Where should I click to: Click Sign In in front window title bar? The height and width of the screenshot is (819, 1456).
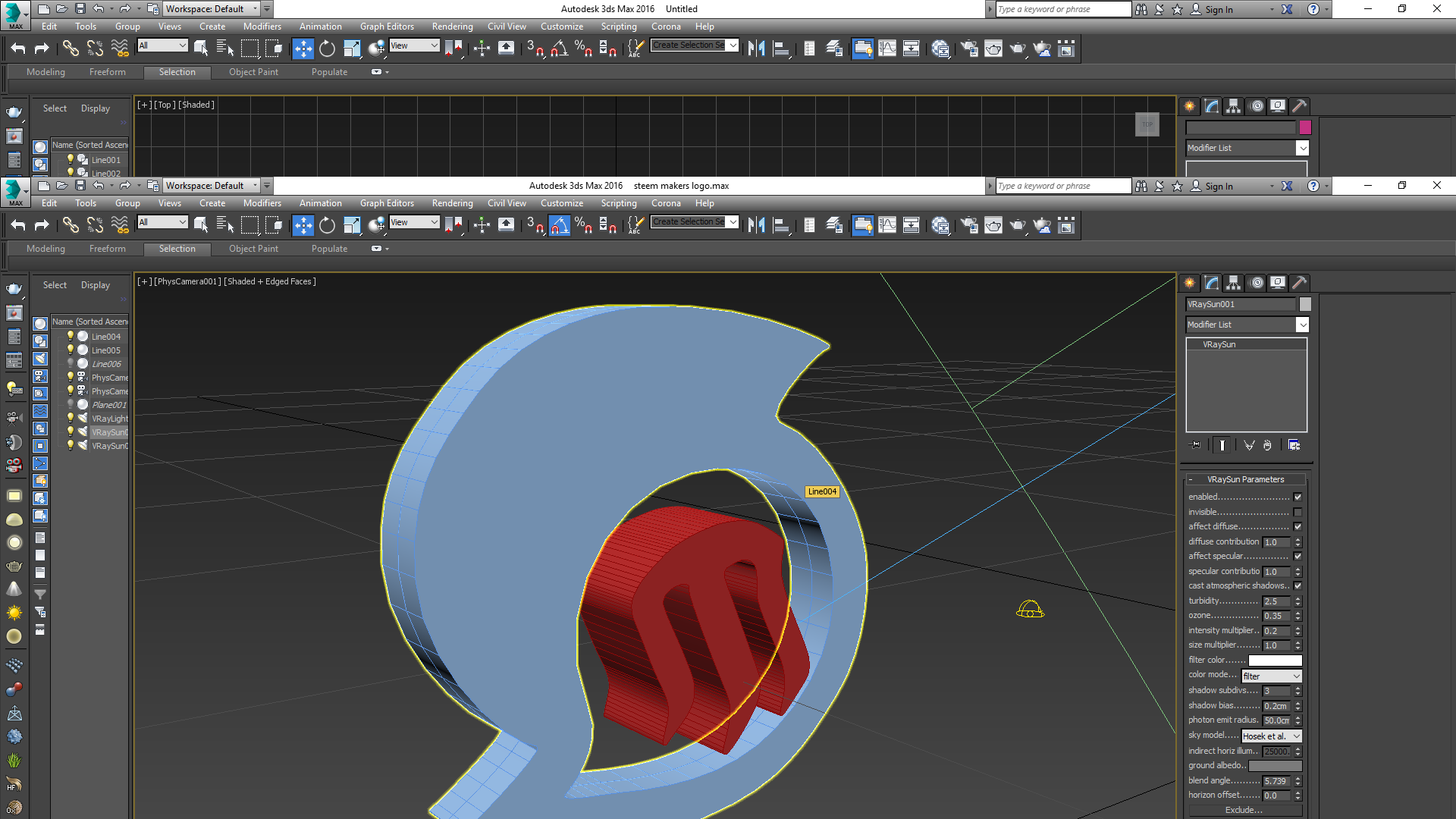pyautogui.click(x=1219, y=187)
